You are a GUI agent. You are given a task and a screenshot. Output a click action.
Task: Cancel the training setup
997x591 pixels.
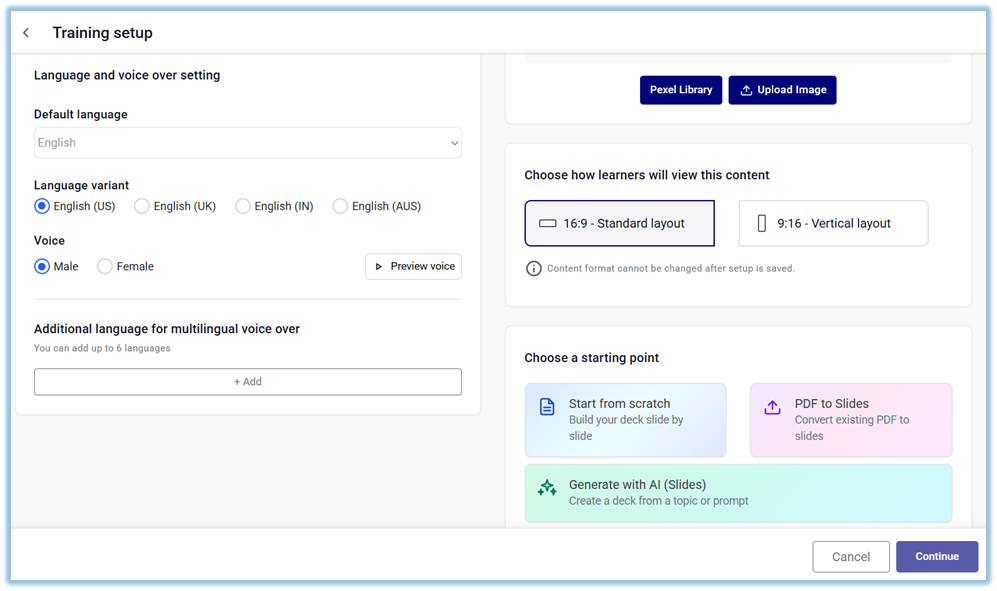point(850,557)
